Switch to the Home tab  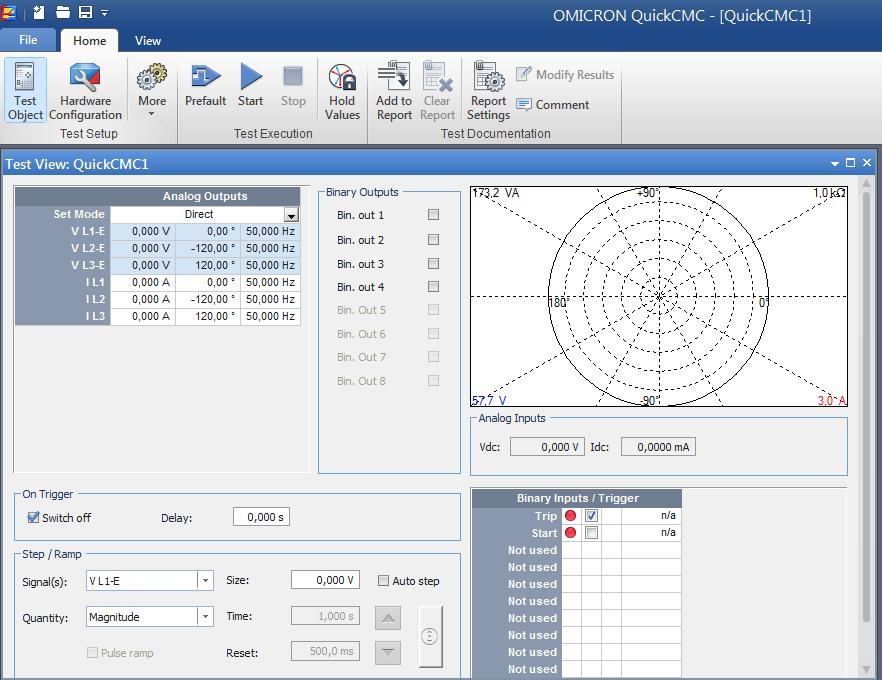click(x=89, y=40)
